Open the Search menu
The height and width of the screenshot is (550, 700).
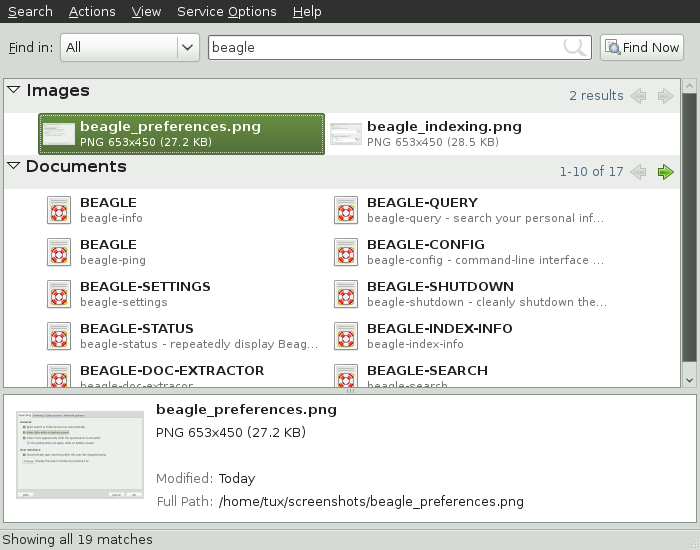point(30,11)
